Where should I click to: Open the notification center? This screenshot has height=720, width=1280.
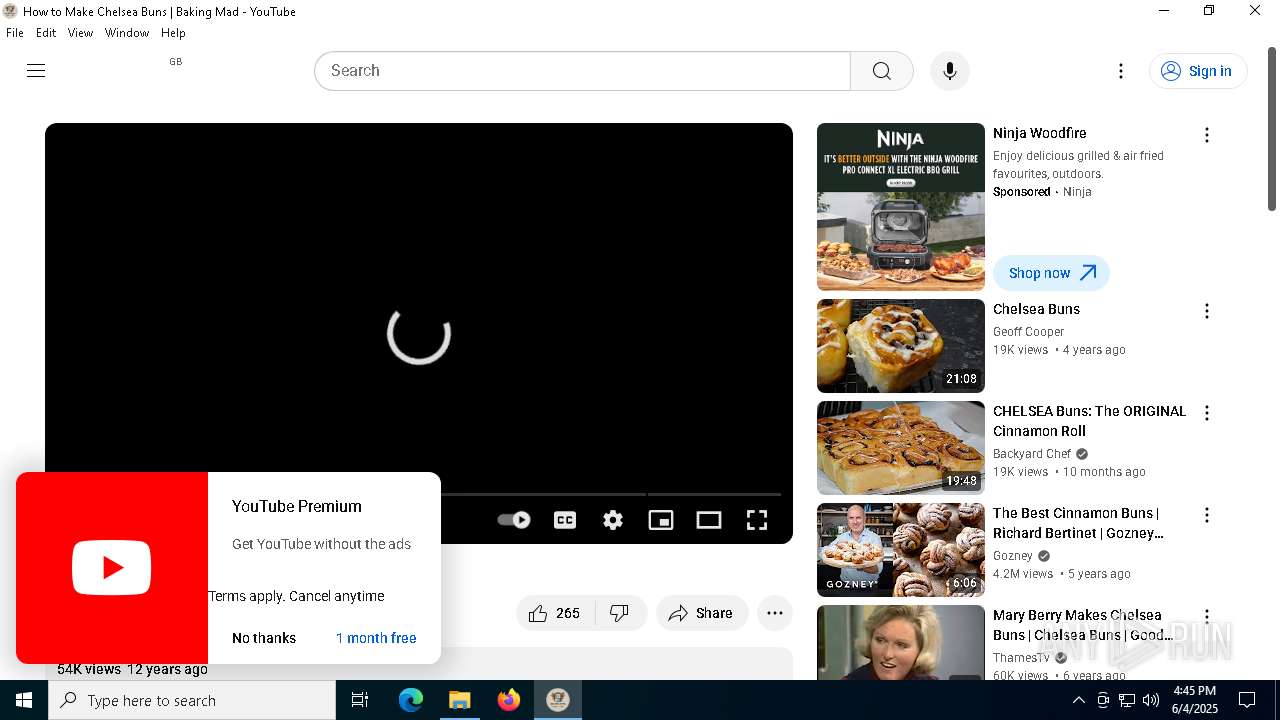tap(1247, 700)
